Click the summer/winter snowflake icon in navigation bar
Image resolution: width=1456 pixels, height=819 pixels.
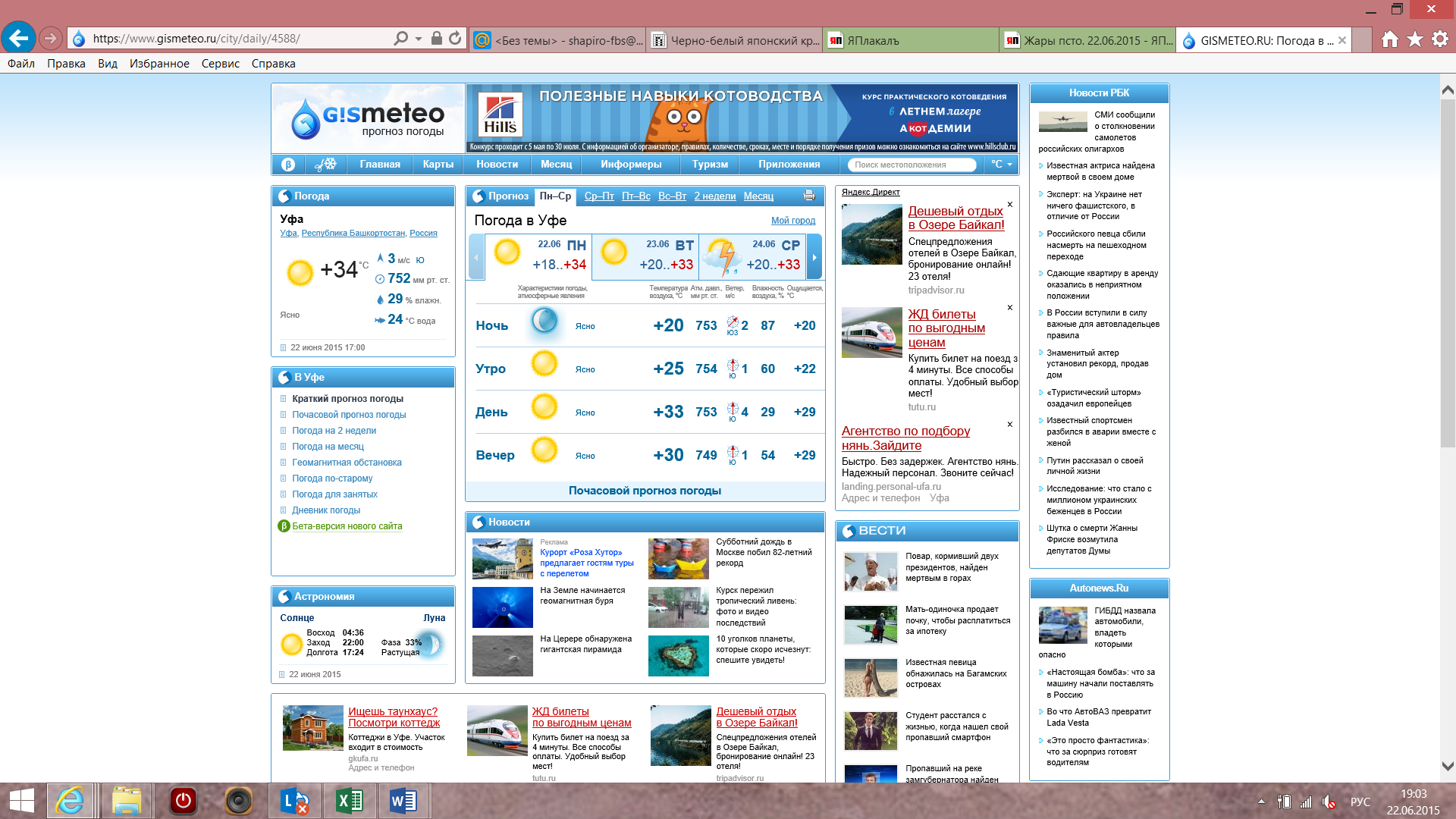[325, 165]
